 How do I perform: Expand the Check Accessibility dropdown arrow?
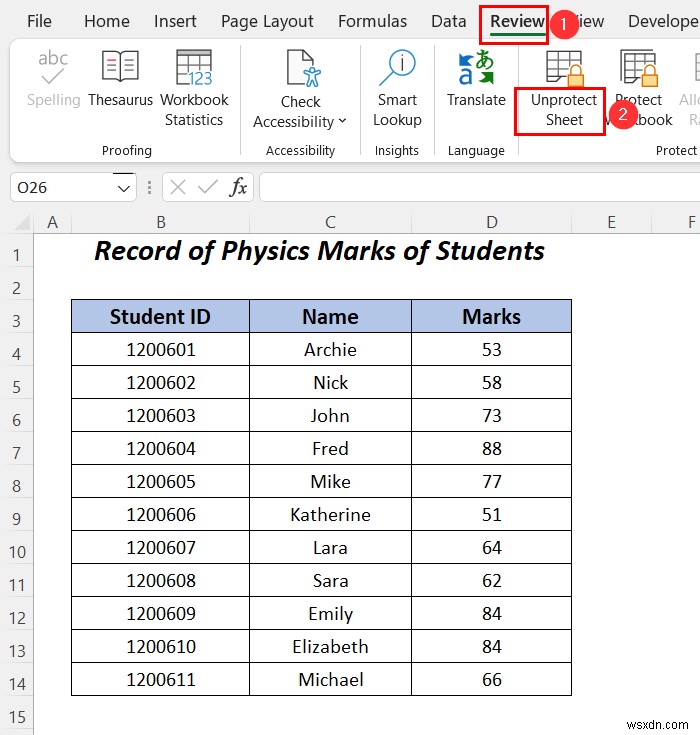(342, 121)
